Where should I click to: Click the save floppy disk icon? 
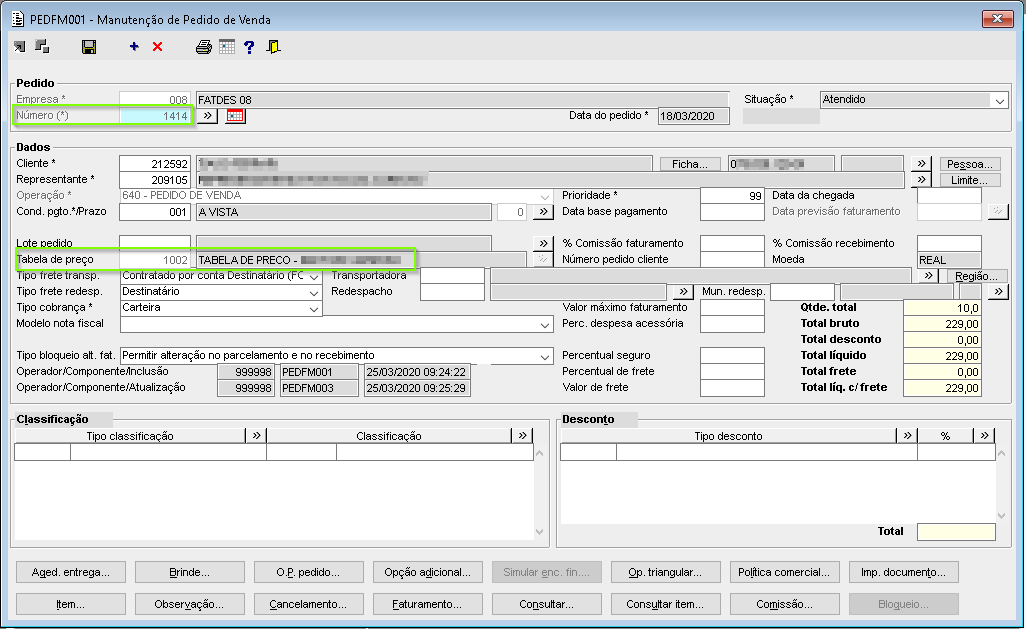89,47
